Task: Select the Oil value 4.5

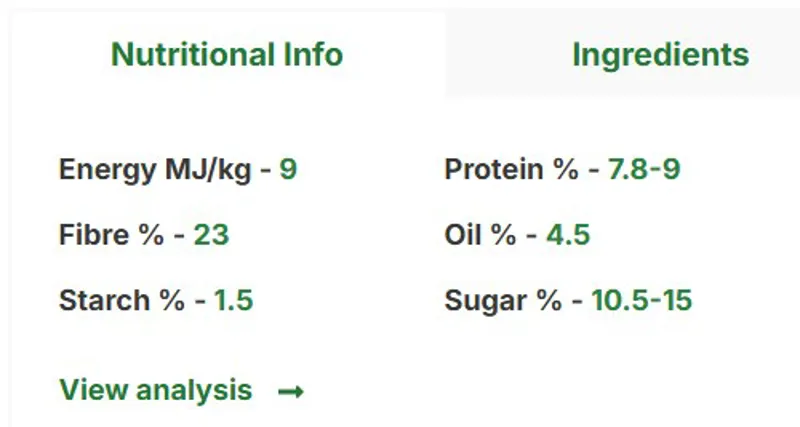Action: point(568,236)
